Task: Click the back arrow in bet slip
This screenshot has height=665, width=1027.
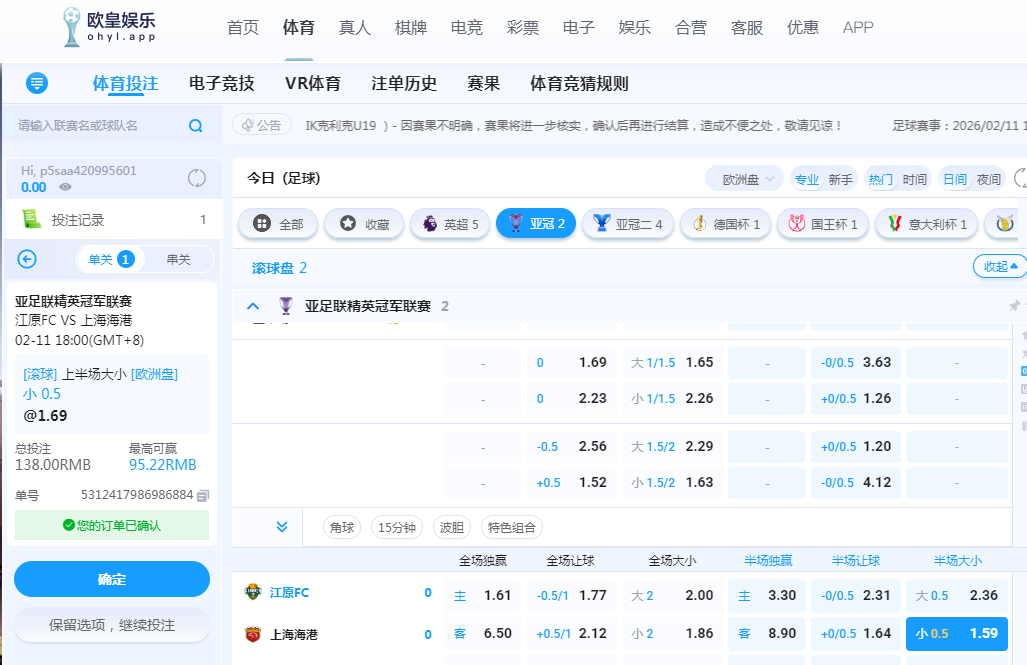Action: (28, 259)
